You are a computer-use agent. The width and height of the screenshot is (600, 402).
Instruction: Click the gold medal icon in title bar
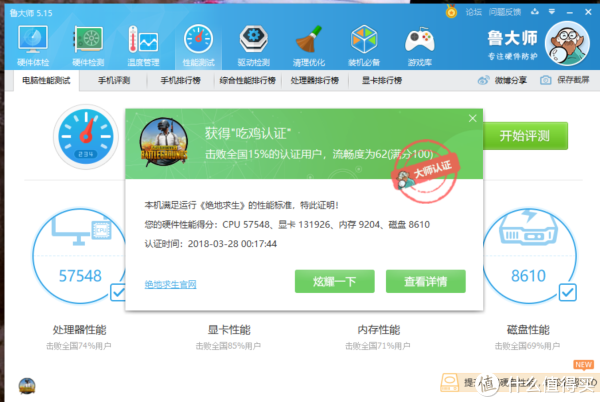[451, 12]
